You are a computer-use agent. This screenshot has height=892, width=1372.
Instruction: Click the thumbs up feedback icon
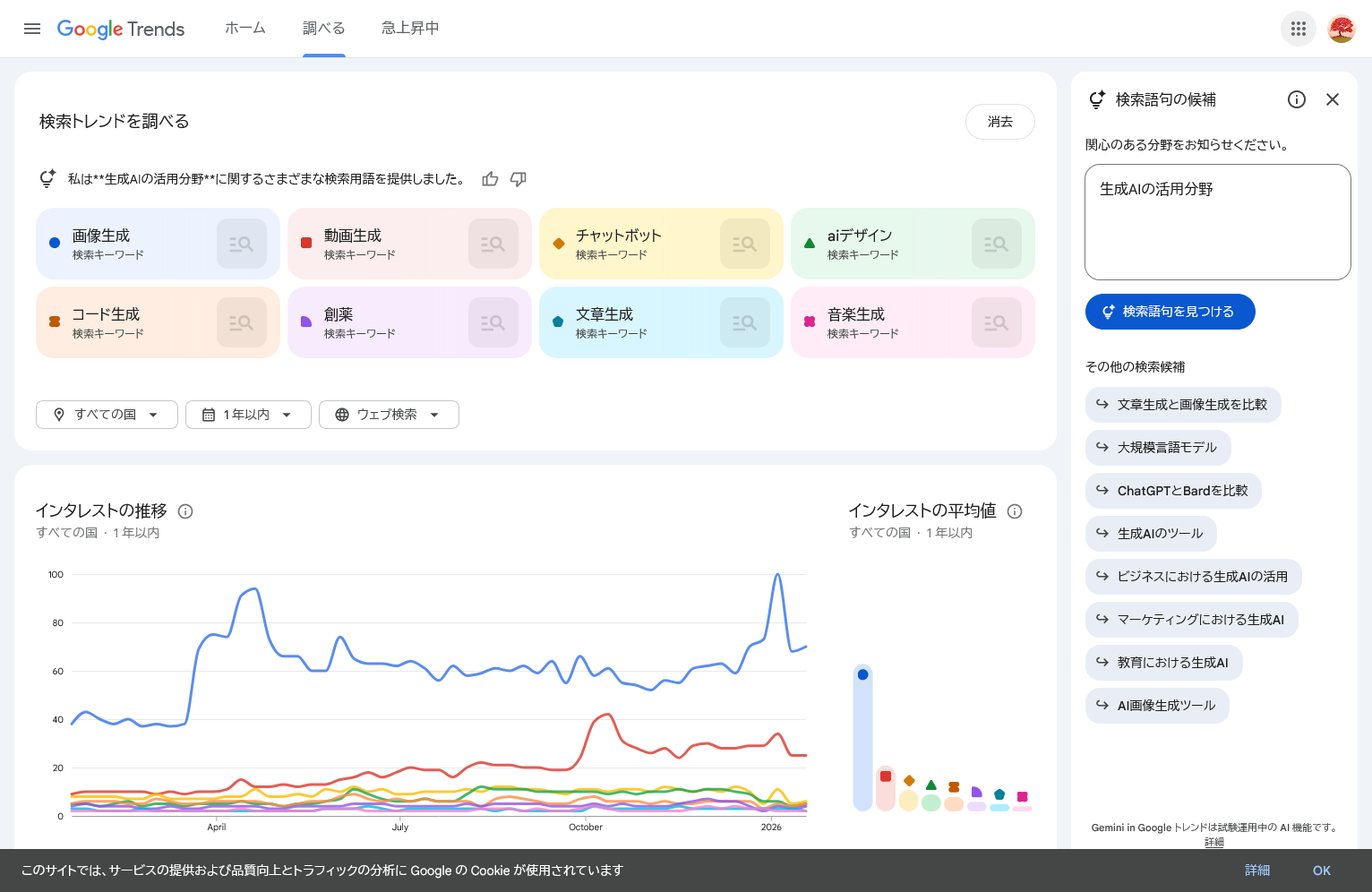click(x=490, y=179)
